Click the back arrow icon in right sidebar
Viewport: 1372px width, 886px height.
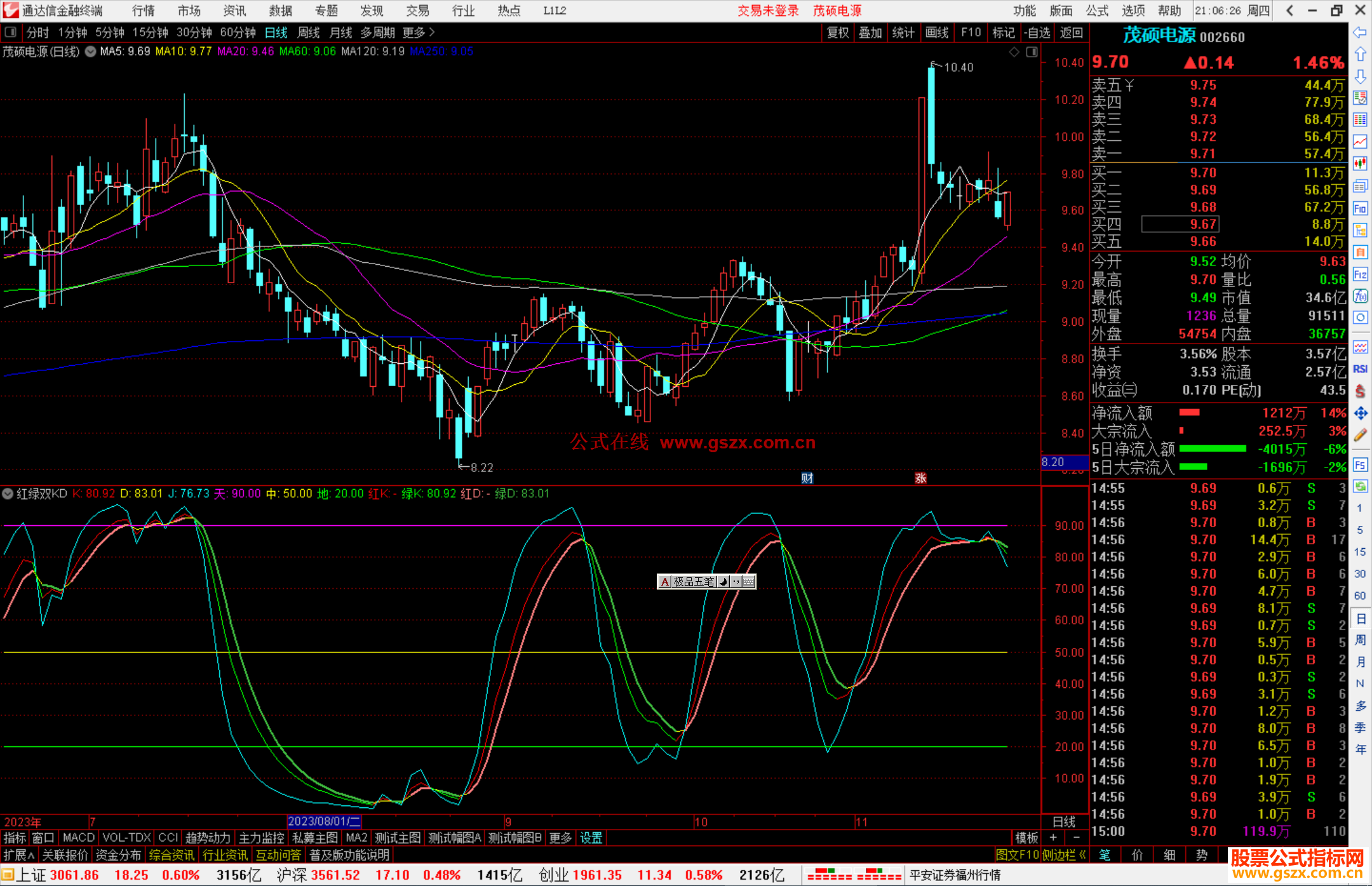click(1359, 32)
